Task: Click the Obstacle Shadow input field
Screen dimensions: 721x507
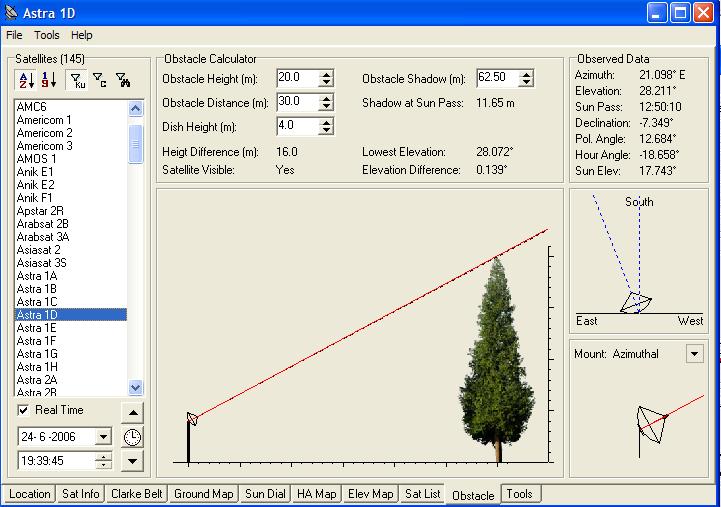Action: tap(498, 78)
